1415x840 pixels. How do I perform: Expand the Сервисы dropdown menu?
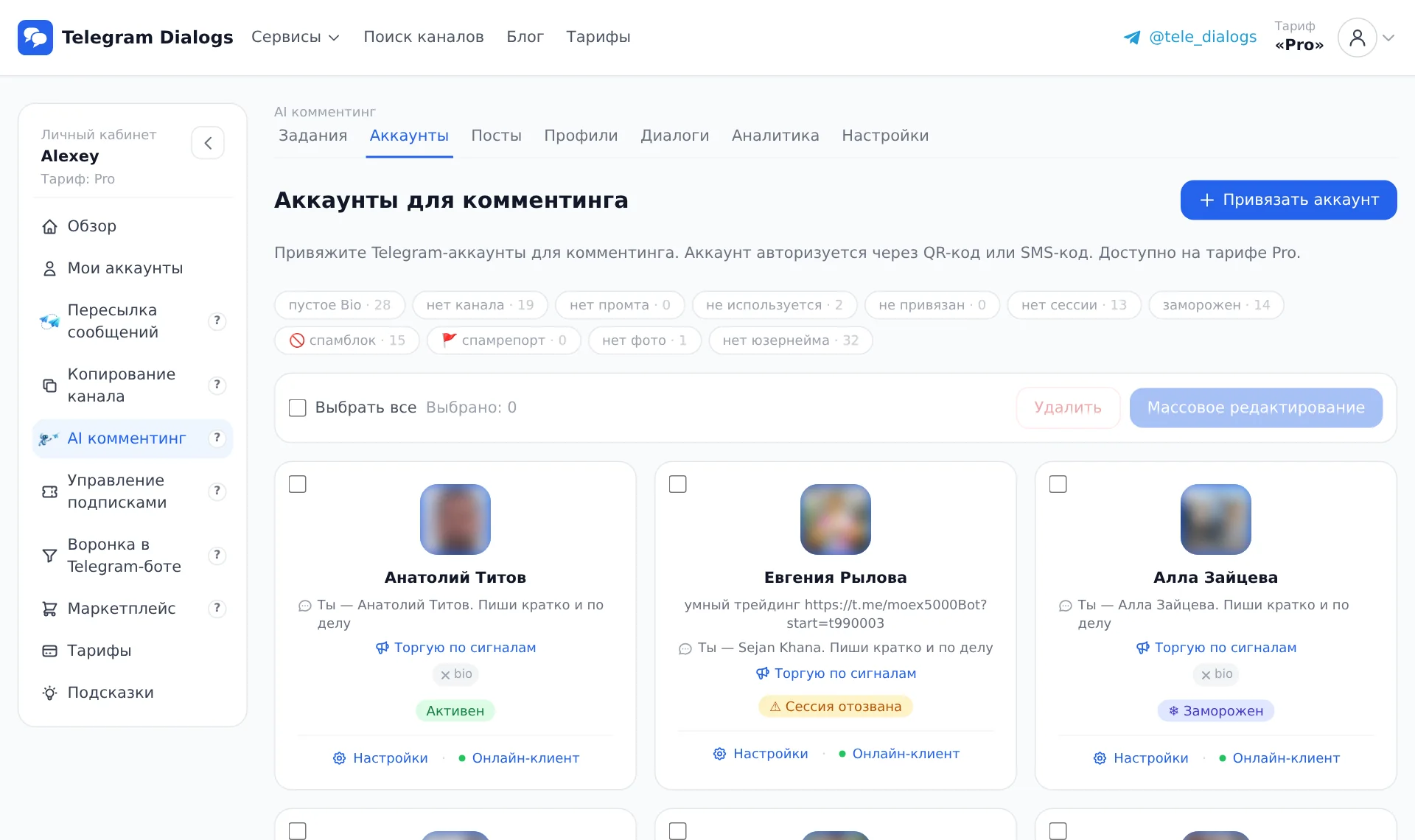295,37
